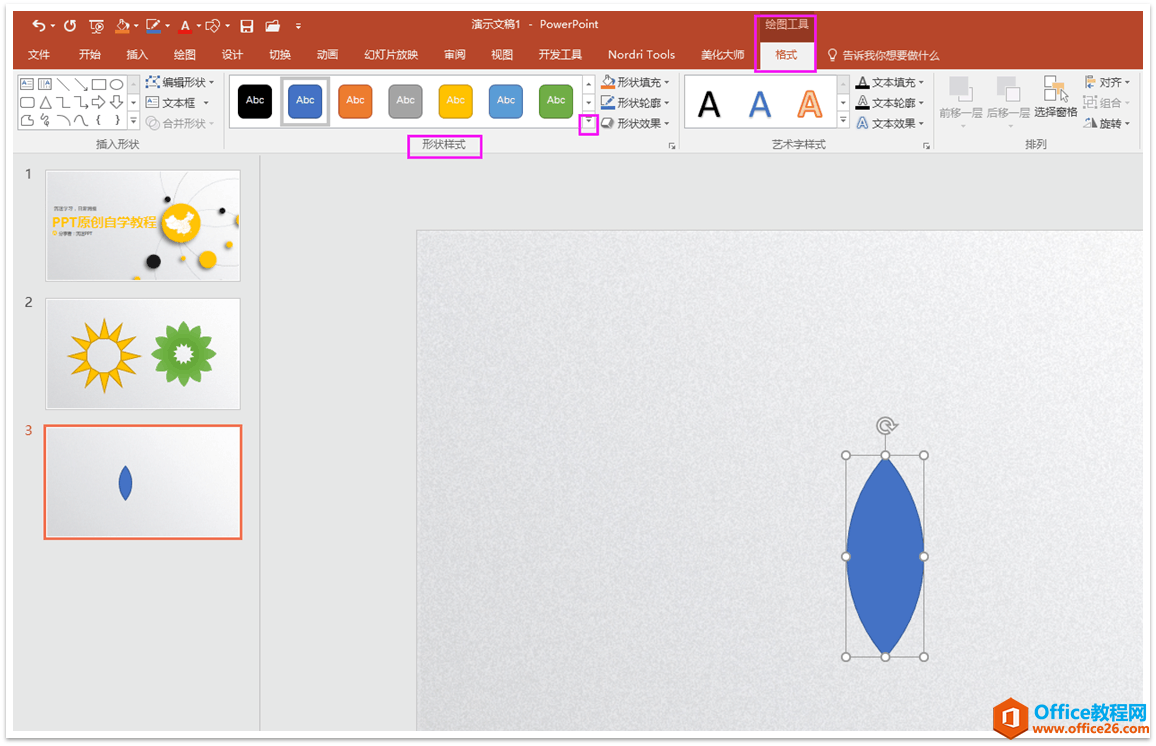Select the vertical text box shape icon

point(45,84)
